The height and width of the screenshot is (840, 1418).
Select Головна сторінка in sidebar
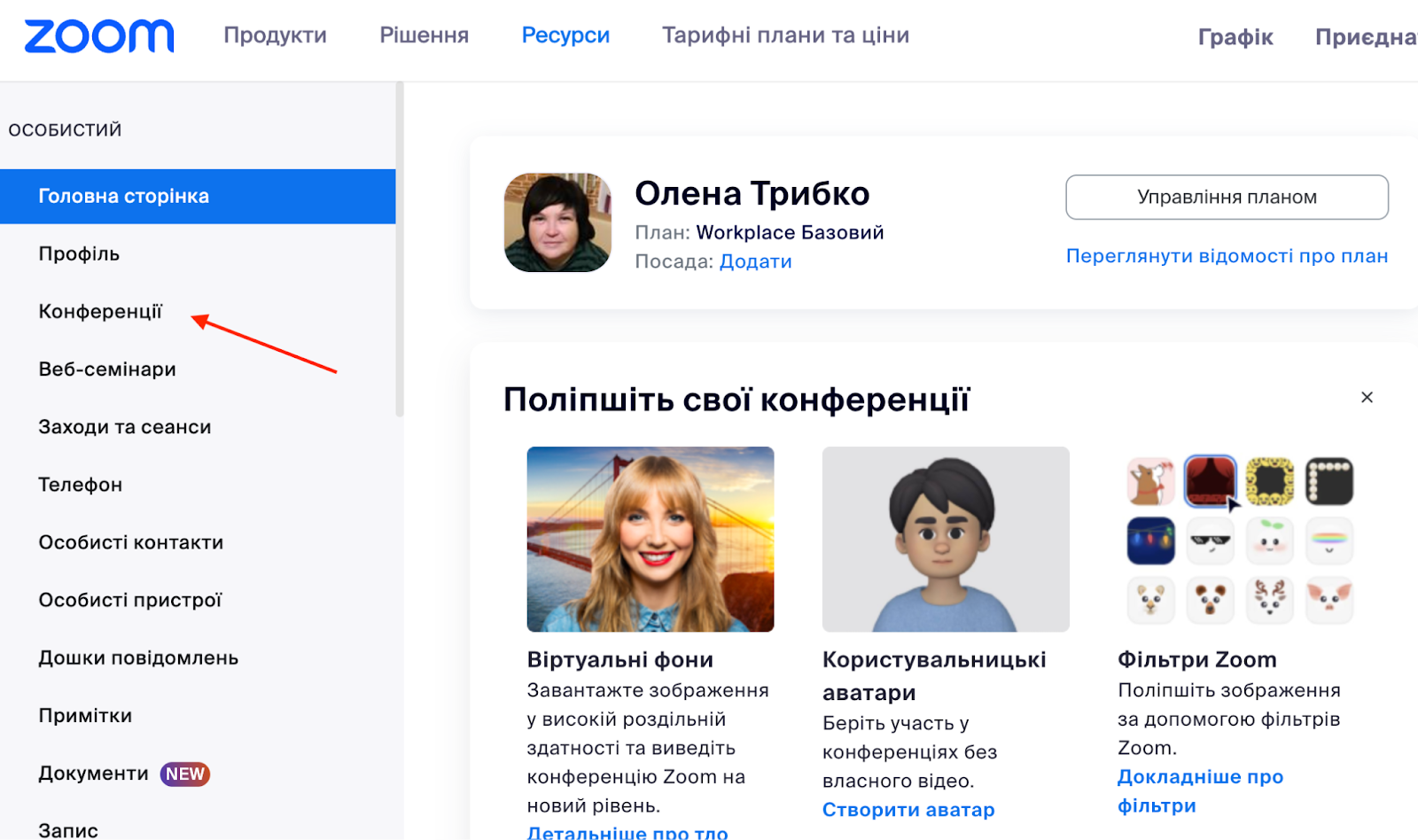pyautogui.click(x=198, y=196)
